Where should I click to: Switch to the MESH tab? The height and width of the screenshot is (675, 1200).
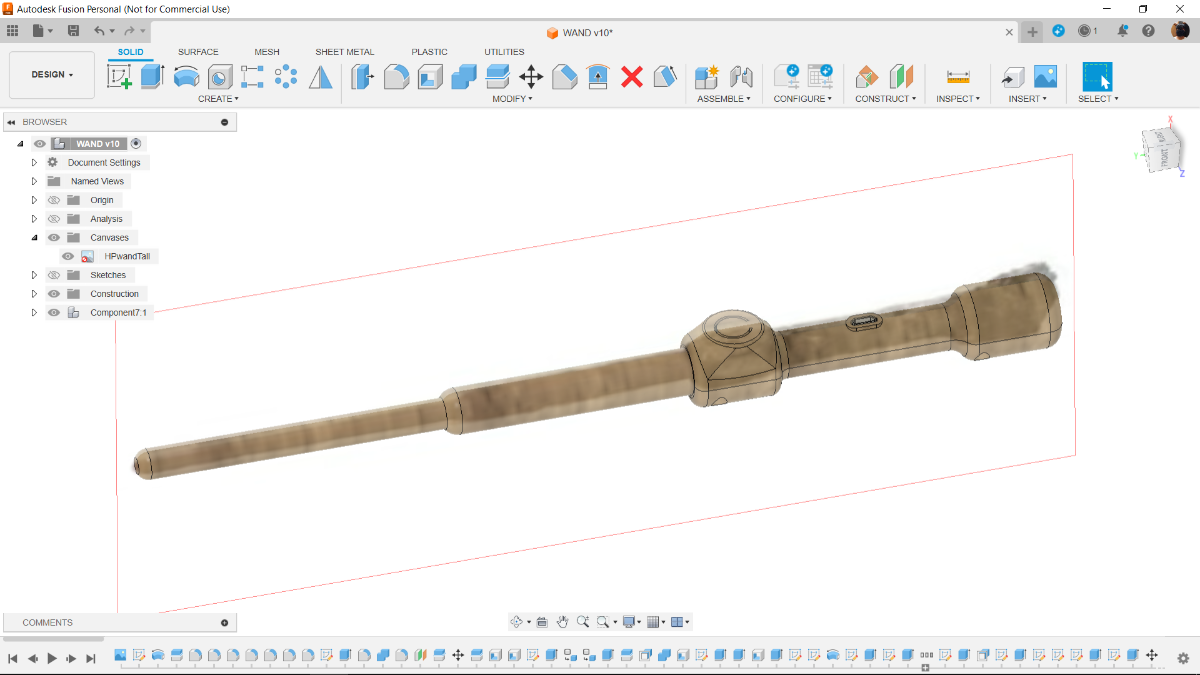point(267,52)
